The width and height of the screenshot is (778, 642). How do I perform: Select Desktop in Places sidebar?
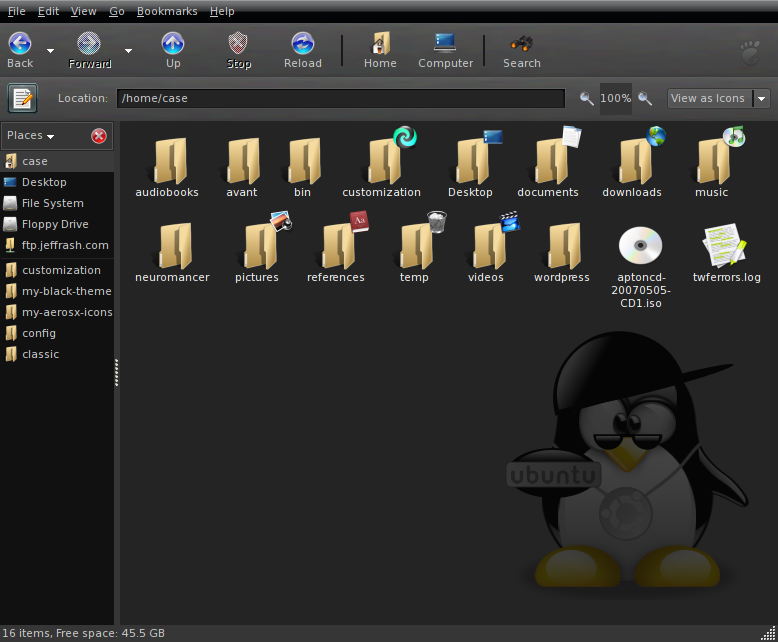point(57,182)
